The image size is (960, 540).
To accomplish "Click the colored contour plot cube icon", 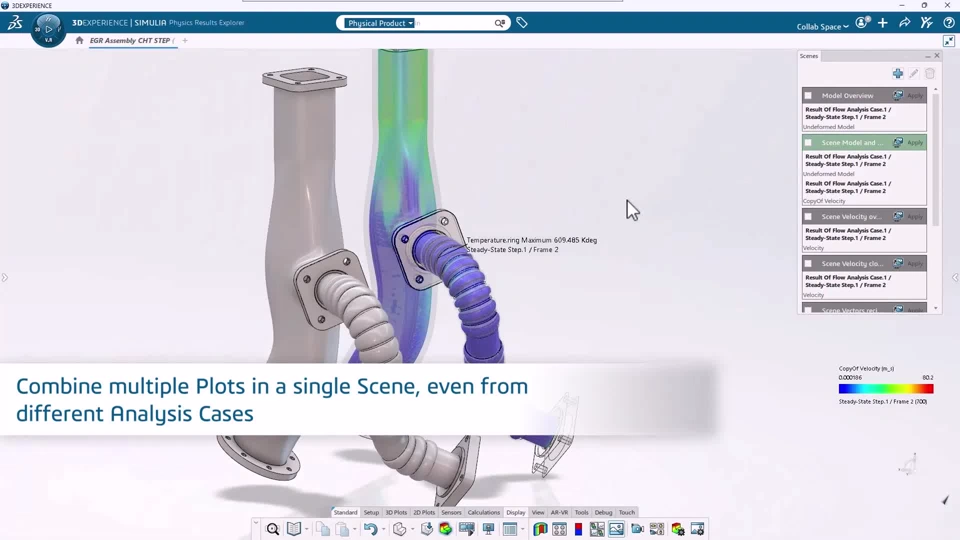I will pos(445,529).
